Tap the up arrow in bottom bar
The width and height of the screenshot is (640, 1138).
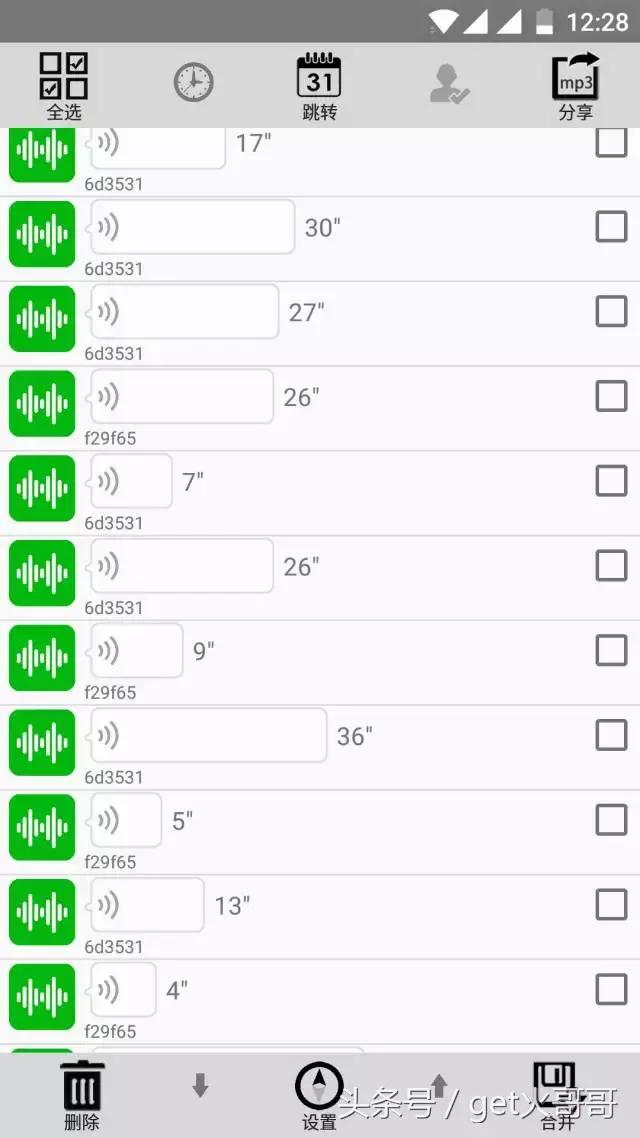tap(438, 1085)
